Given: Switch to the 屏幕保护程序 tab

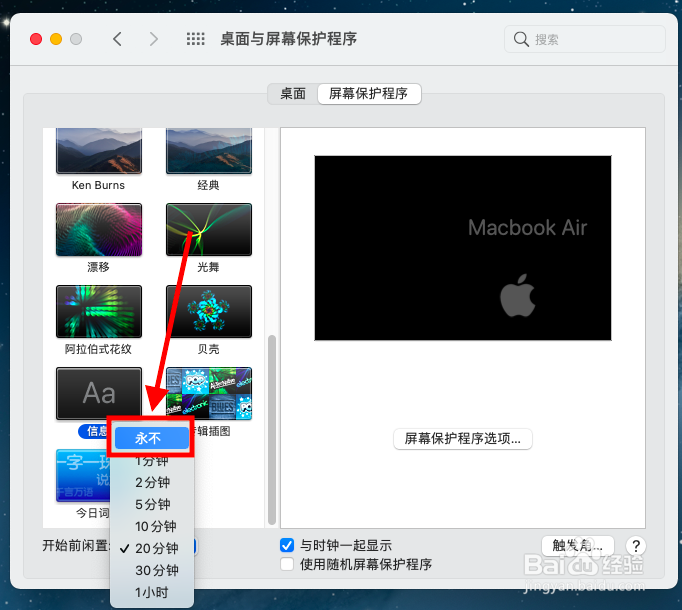Looking at the screenshot, I should coord(369,94).
